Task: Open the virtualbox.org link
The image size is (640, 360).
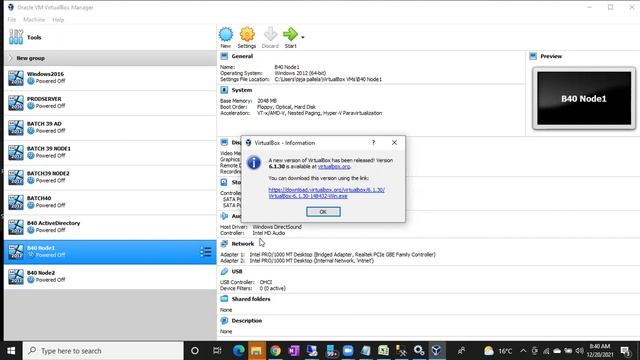Action: tap(334, 167)
